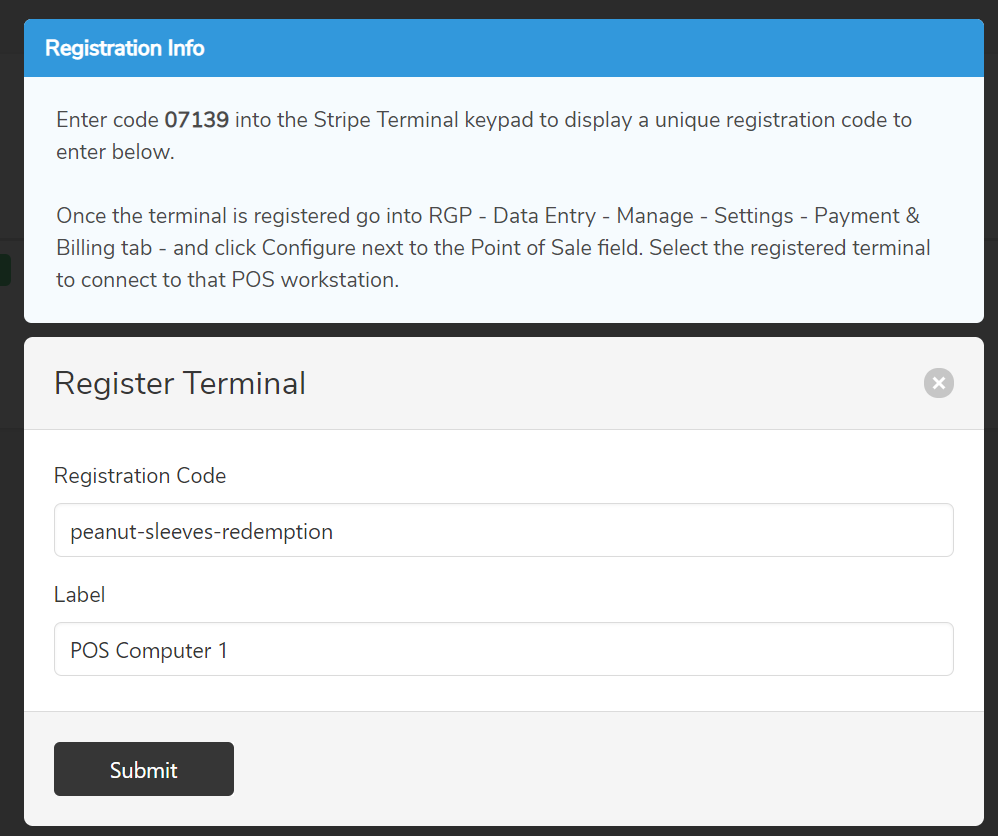Click the Register Terminal heading
The image size is (998, 836).
(x=180, y=383)
